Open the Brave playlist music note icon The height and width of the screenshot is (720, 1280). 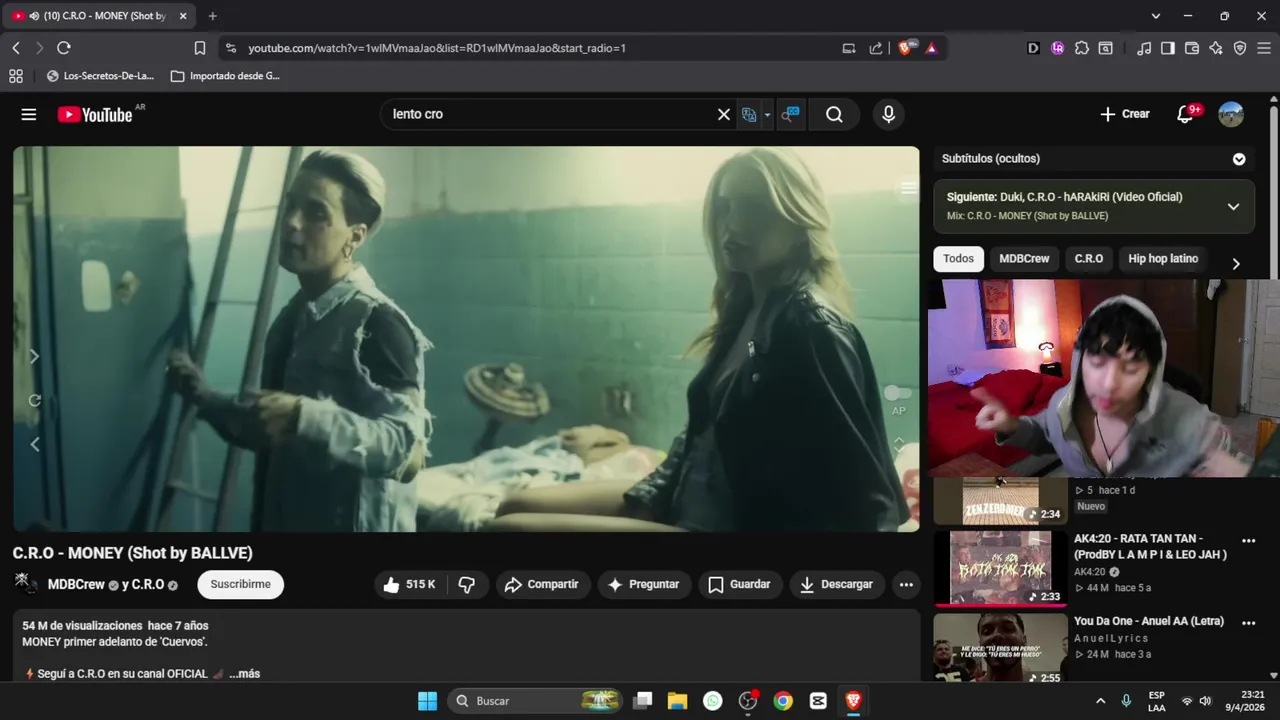click(x=1144, y=48)
